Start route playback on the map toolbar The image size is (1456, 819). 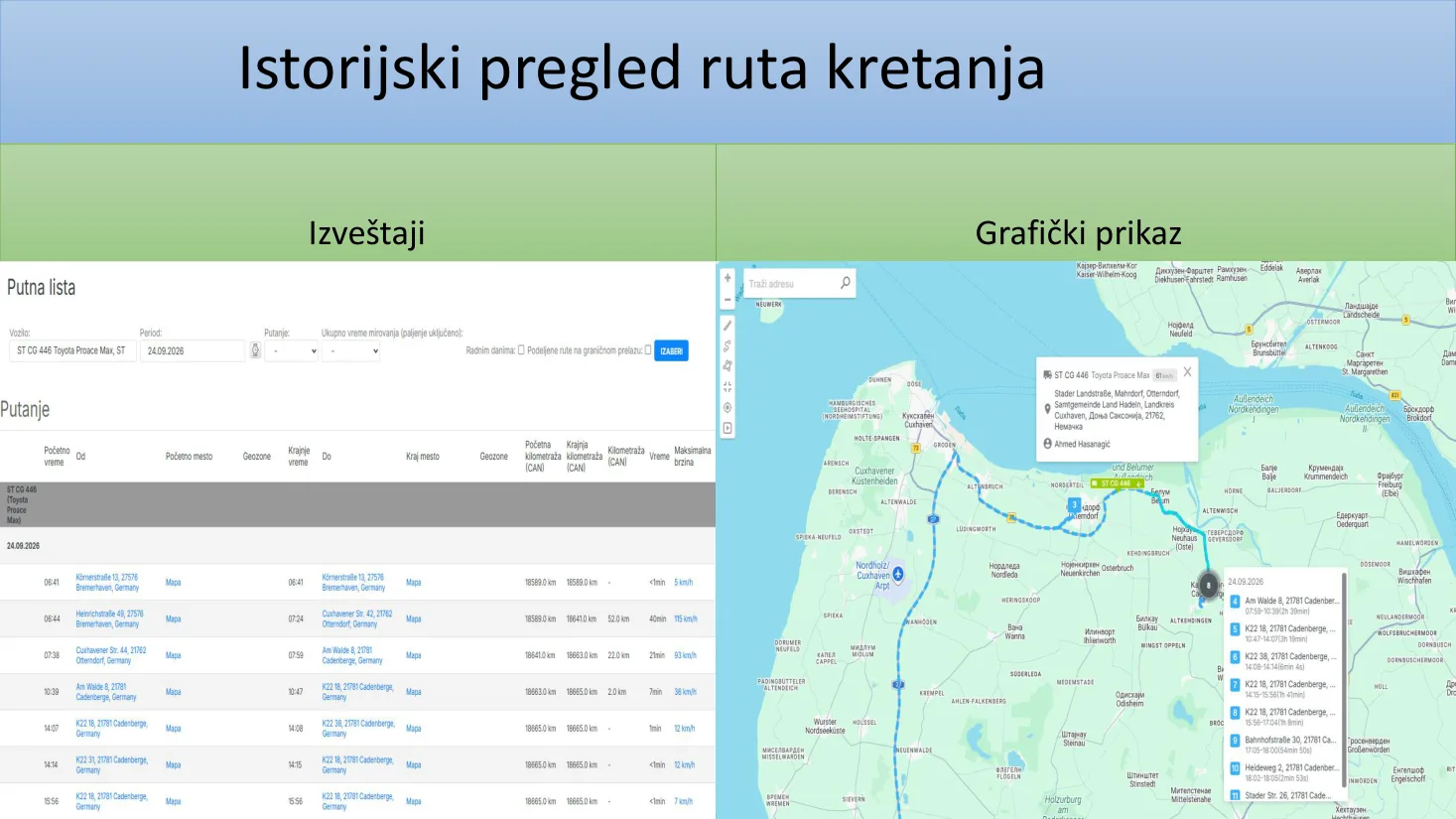coord(728,429)
